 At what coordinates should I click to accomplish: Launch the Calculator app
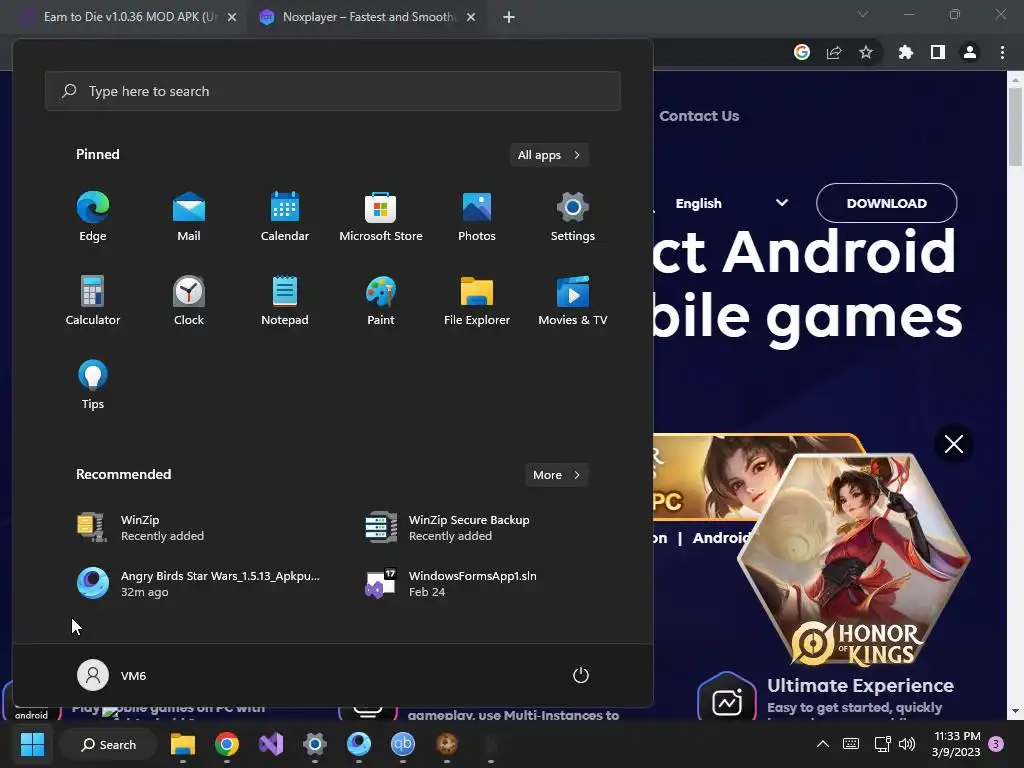tap(93, 300)
